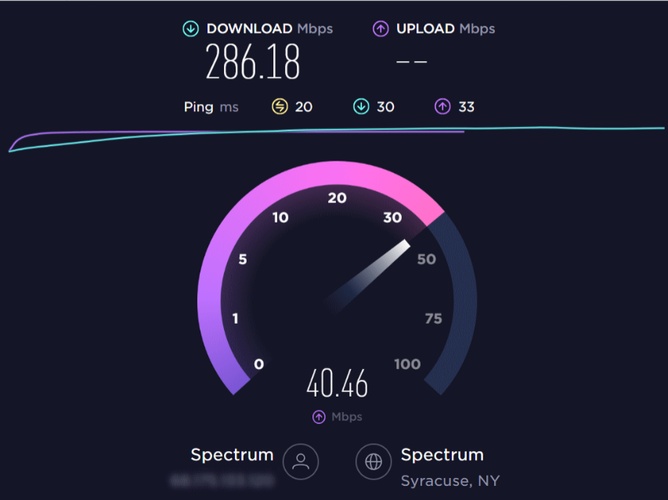Open the Spectrum server name link
Image resolution: width=668 pixels, height=500 pixels.
tap(442, 455)
